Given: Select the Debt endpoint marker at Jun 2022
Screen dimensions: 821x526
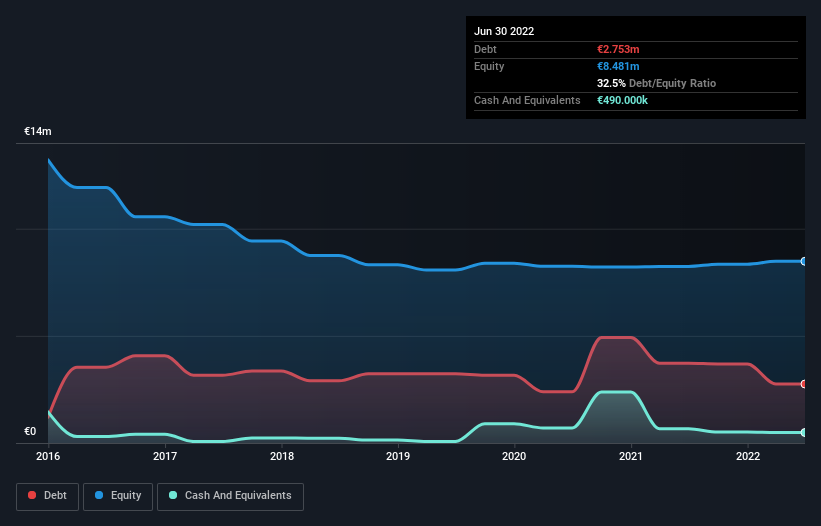Looking at the screenshot, I should pyautogui.click(x=804, y=384).
